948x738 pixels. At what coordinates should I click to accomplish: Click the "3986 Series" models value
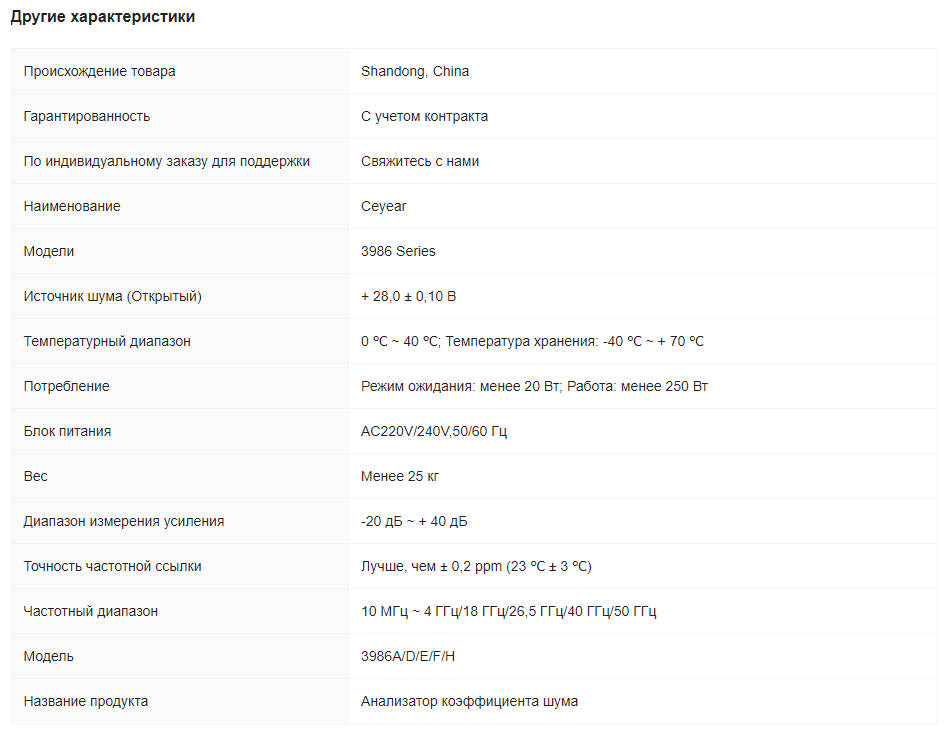coord(398,251)
